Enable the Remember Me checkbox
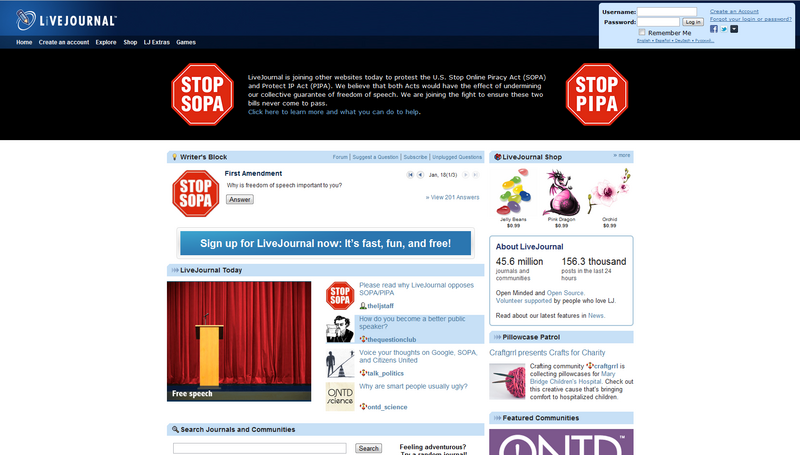Image resolution: width=800 pixels, height=455 pixels. 642,32
